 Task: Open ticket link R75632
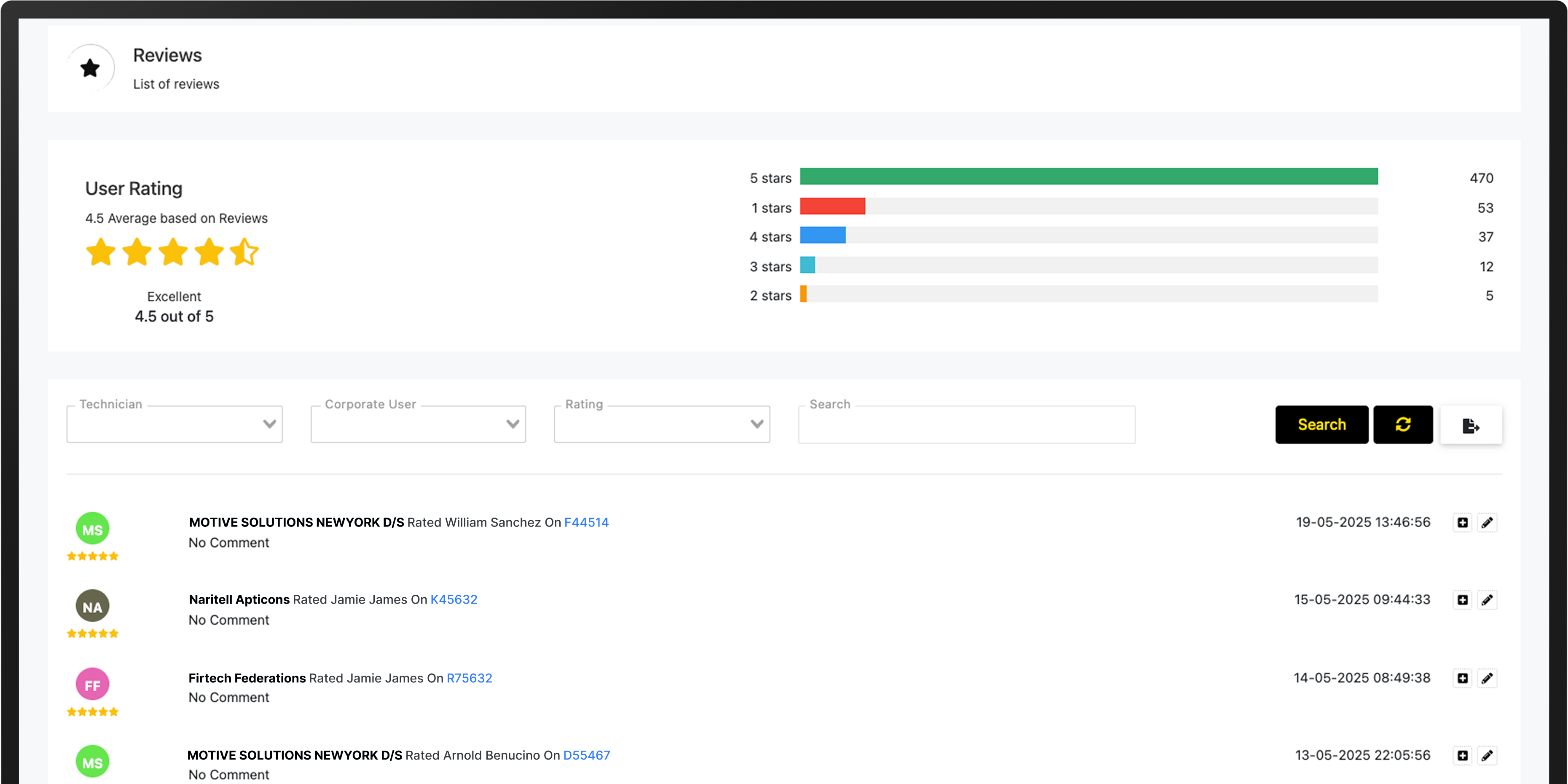[x=469, y=678]
